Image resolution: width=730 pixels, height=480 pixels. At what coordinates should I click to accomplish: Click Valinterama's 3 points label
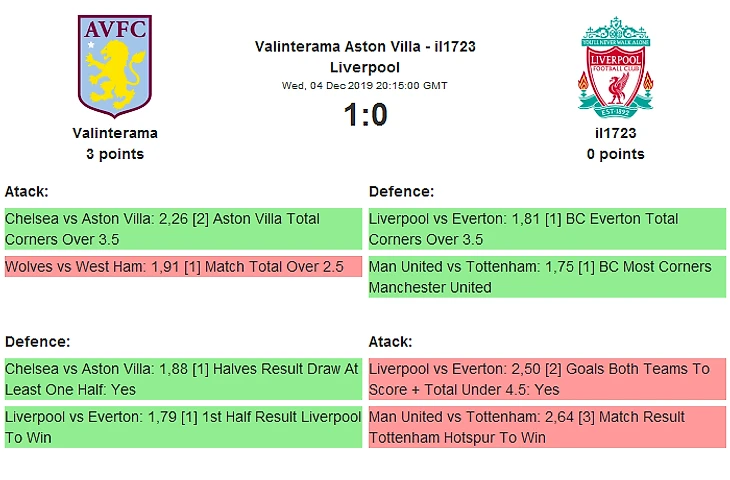[x=115, y=154]
